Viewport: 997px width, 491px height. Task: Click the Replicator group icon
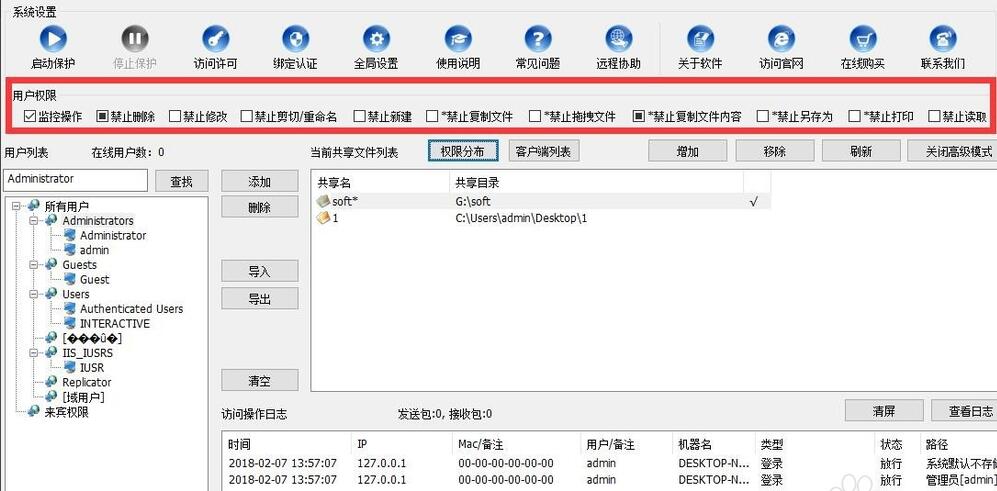(52, 382)
